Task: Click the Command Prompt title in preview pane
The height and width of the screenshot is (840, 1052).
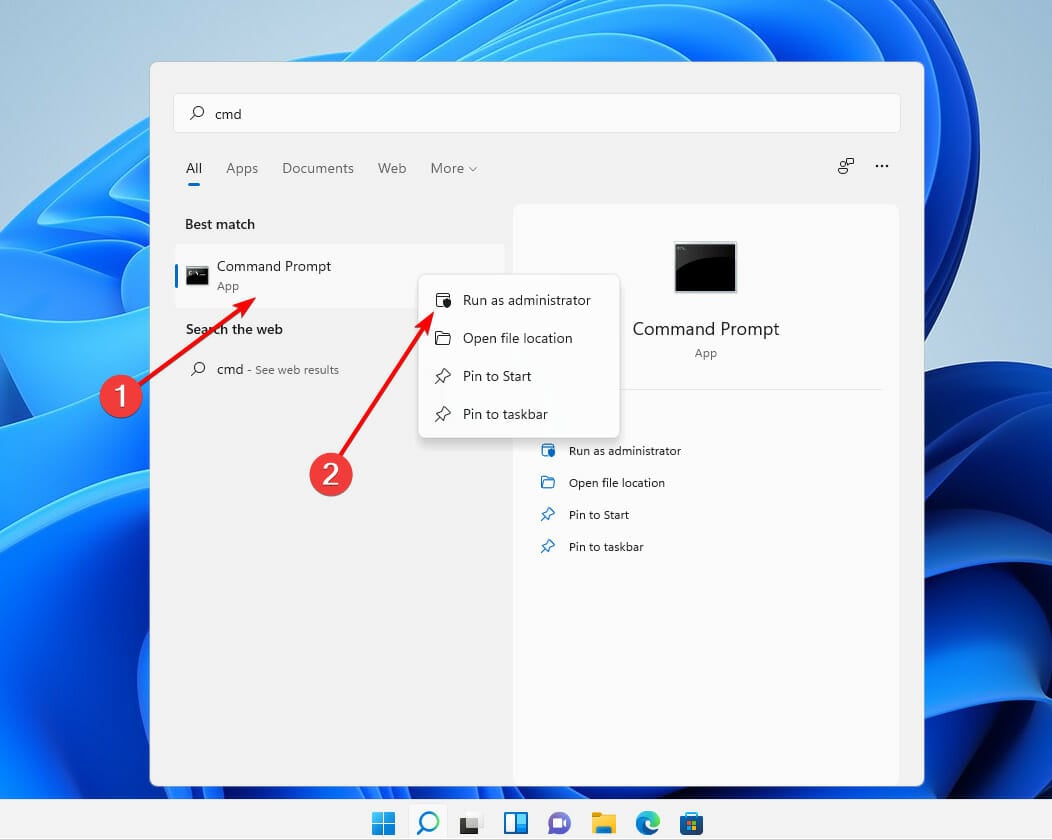Action: (x=706, y=329)
